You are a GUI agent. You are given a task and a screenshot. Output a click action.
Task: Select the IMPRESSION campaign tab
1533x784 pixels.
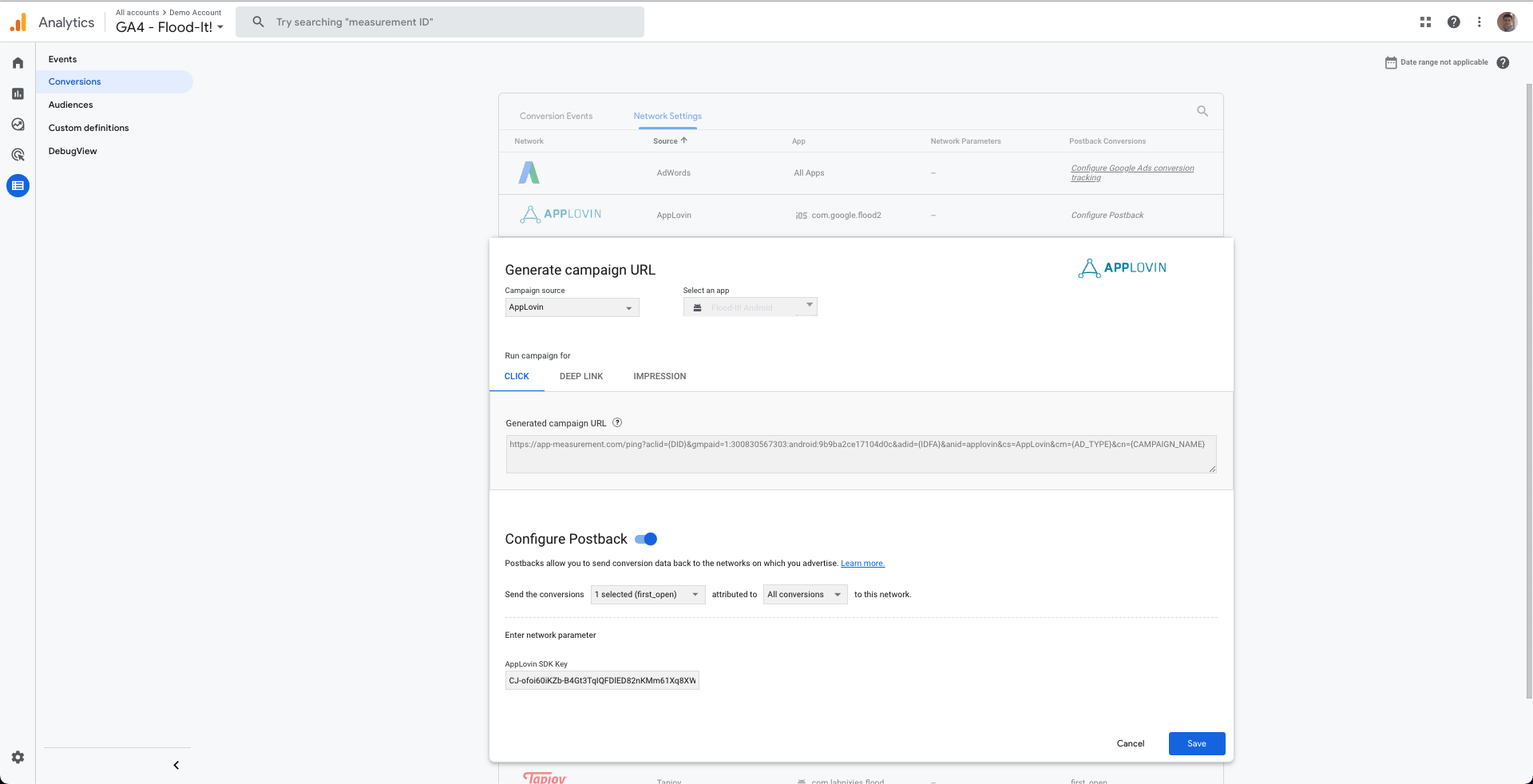point(660,376)
